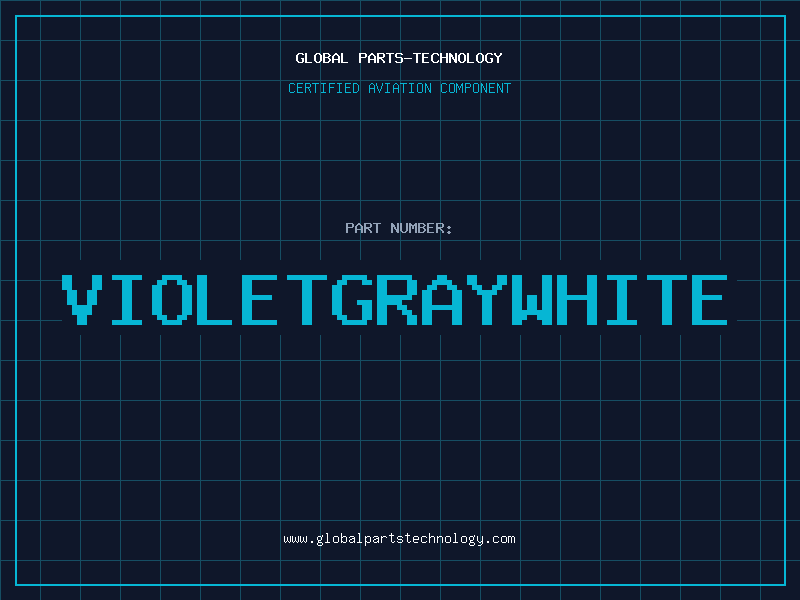
Task: Select the CERTIFIED AVIATION COMPONENT subtitle
Action: (399, 88)
